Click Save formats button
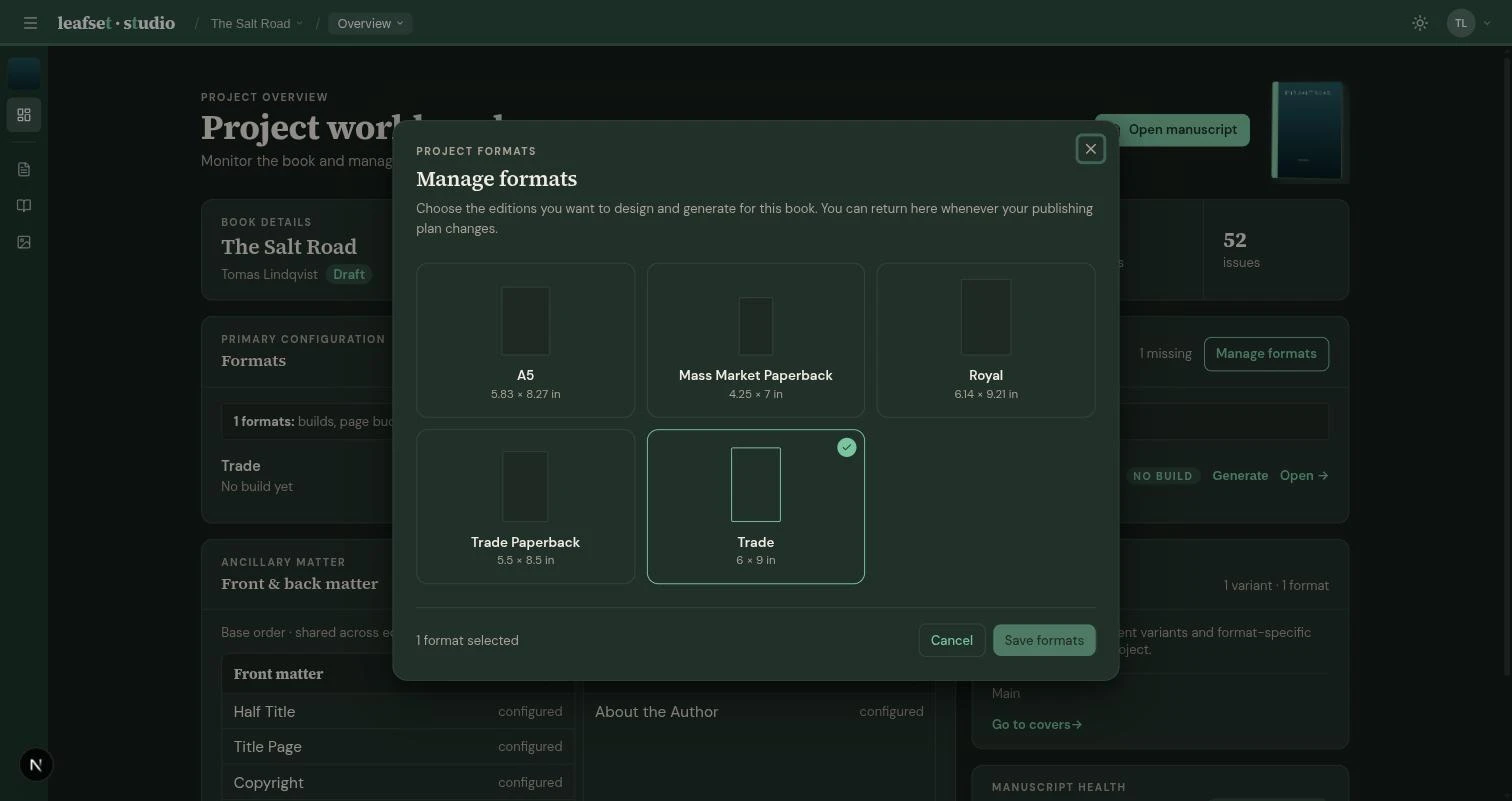Screen dimensions: 1512x801 (1044, 640)
